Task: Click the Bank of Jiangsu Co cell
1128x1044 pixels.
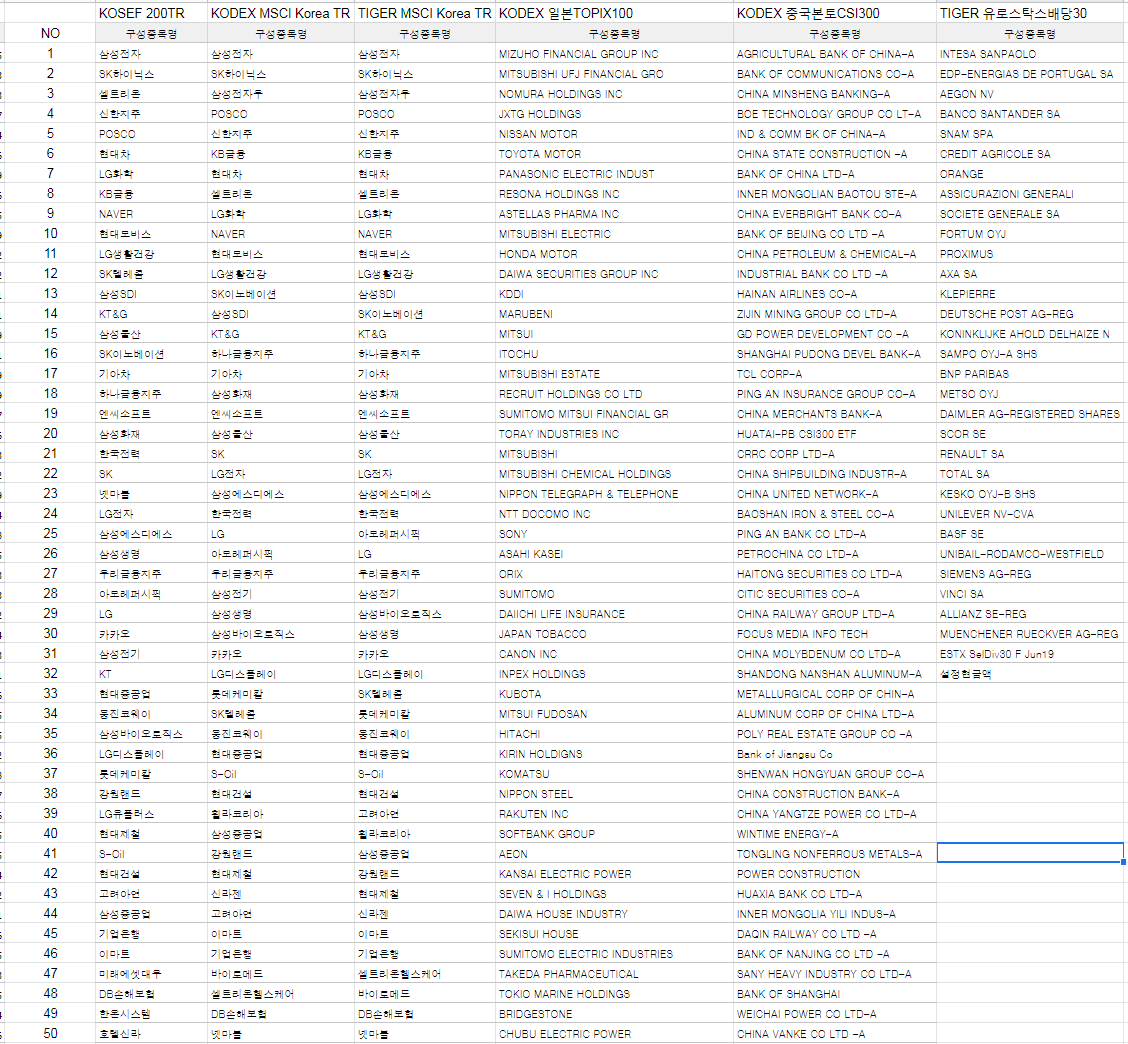Action: pos(834,753)
